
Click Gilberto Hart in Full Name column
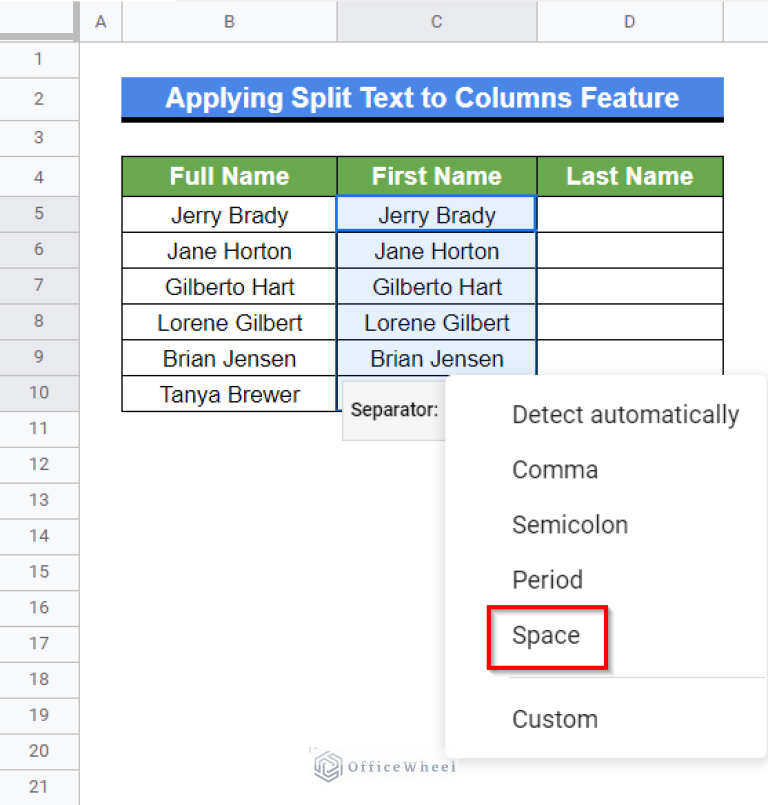tap(229, 287)
